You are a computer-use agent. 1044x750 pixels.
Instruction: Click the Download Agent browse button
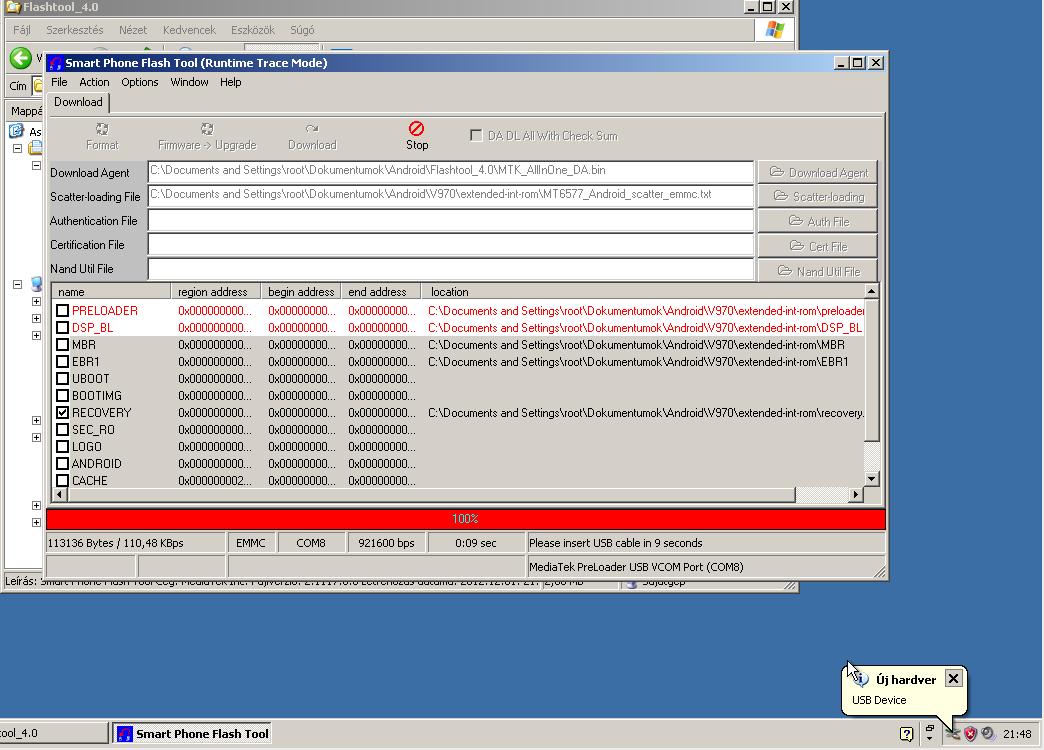coord(818,173)
